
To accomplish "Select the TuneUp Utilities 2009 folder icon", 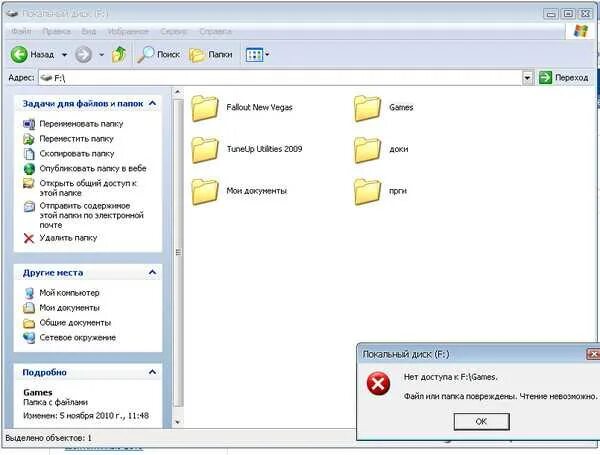I will pyautogui.click(x=205, y=150).
